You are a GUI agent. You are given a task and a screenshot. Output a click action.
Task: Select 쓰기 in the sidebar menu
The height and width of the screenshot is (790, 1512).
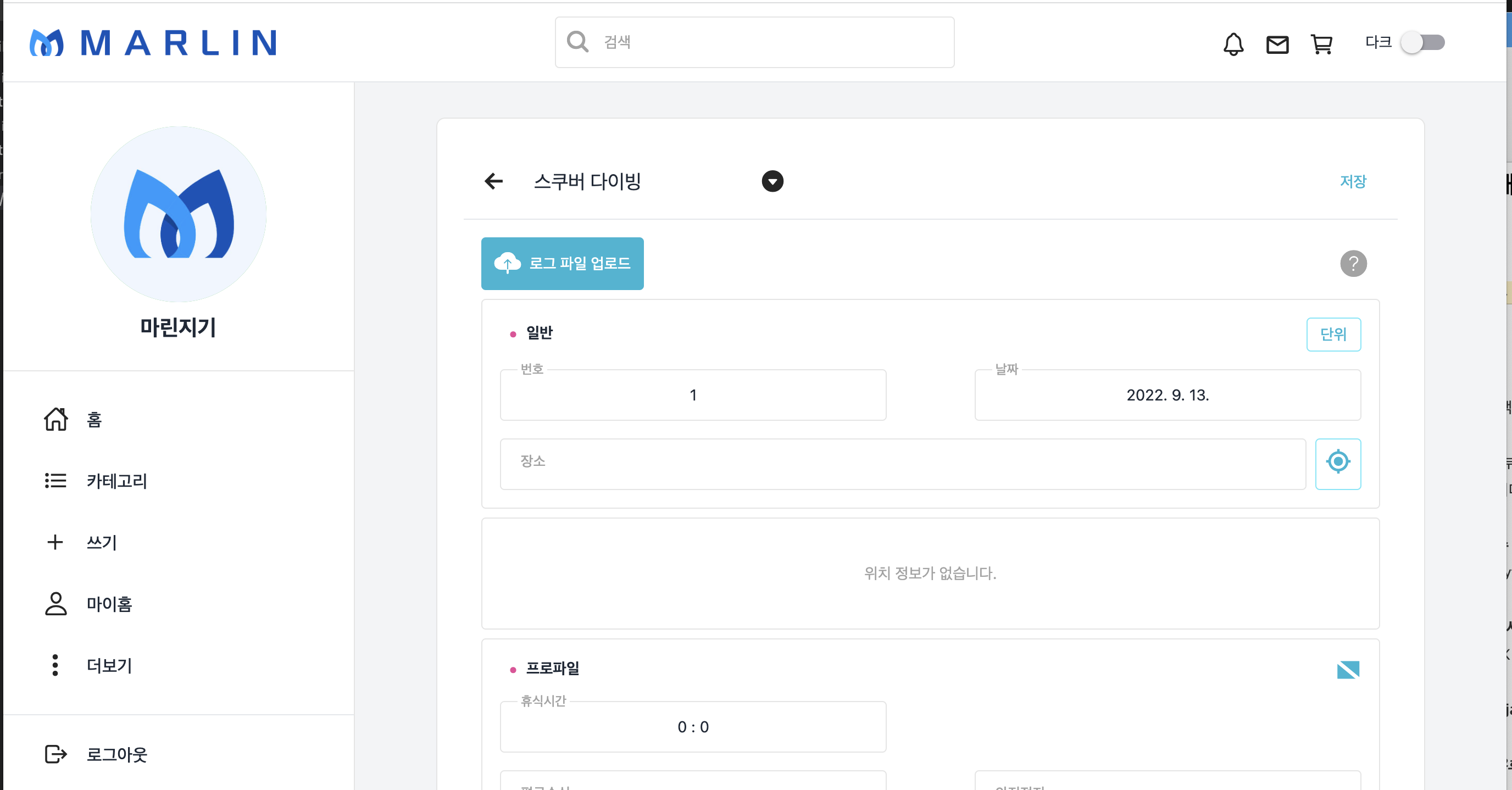102,542
